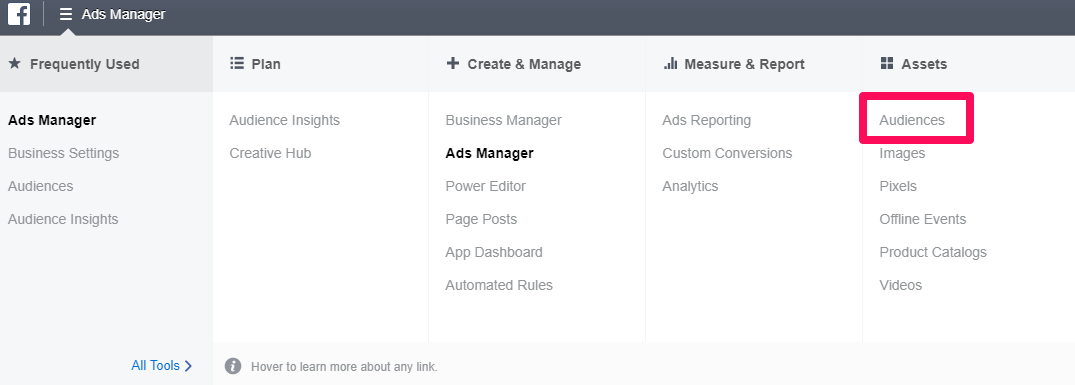Open Audience Insights under Frequently Used
Screen dimensions: 1075x385
[63, 219]
